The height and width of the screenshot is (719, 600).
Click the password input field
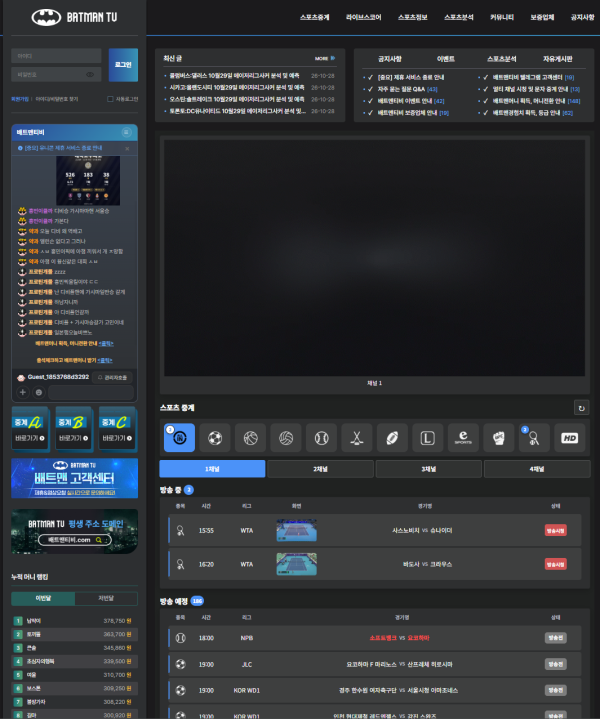pos(56,74)
